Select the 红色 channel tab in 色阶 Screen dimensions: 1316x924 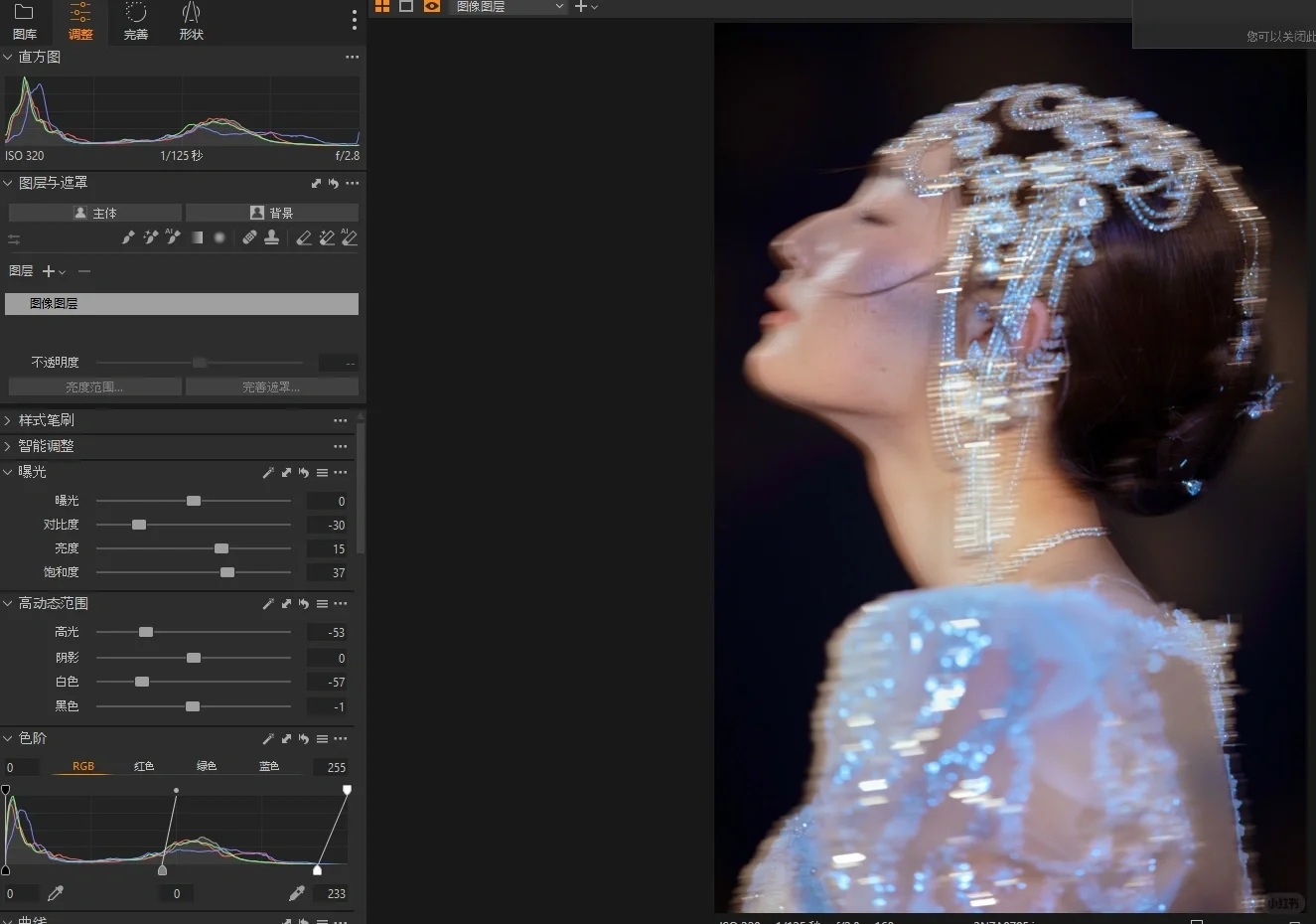144,766
